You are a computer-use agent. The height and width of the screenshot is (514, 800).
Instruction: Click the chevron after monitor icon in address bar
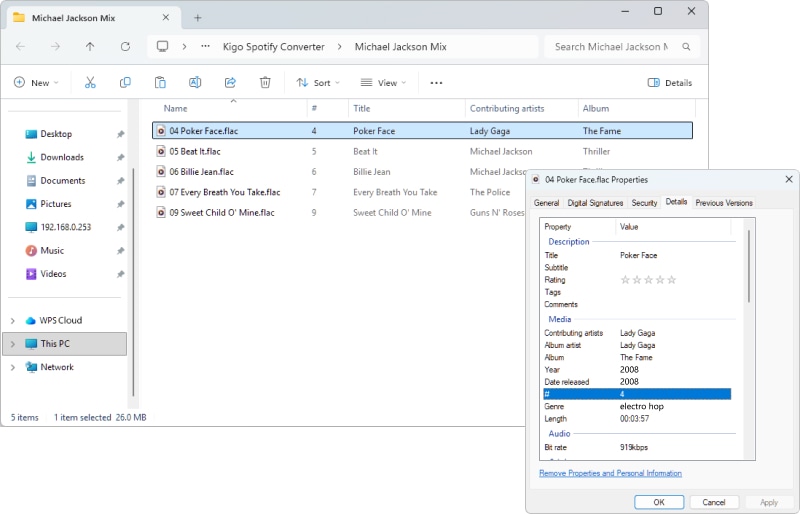184,46
